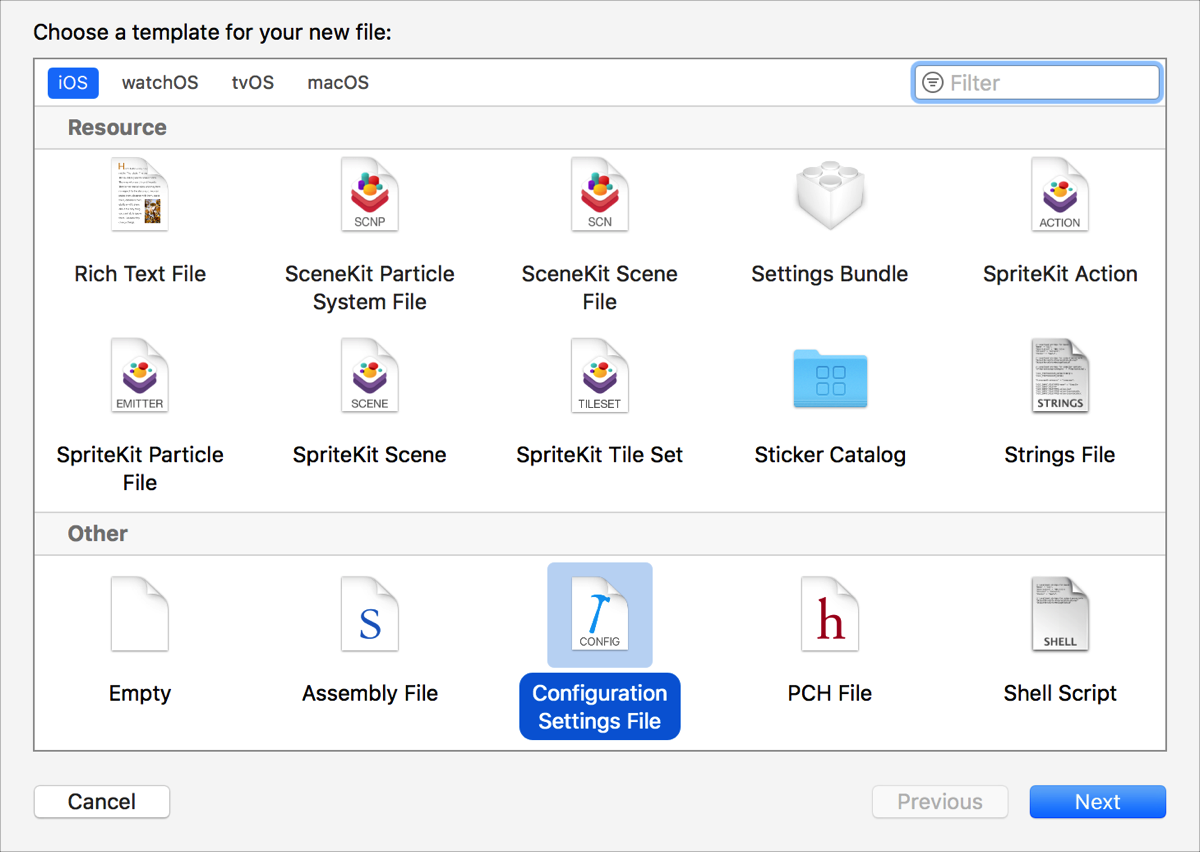Choose the SpriteKit Action template icon

point(1060,195)
